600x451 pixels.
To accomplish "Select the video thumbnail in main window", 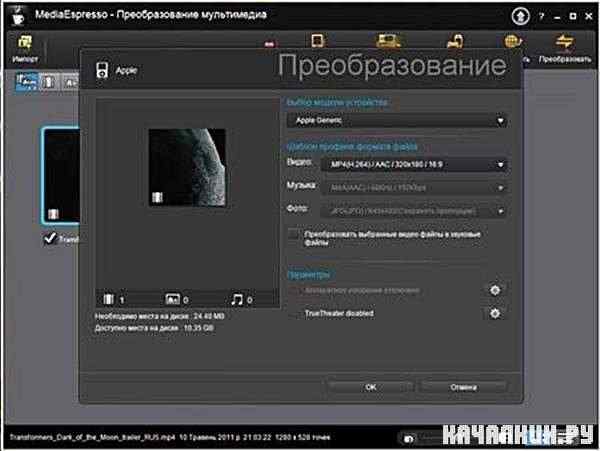I will coord(61,176).
